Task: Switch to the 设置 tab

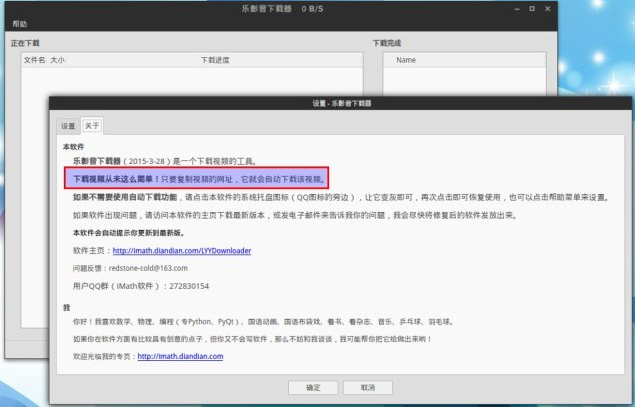Action: pyautogui.click(x=68, y=126)
